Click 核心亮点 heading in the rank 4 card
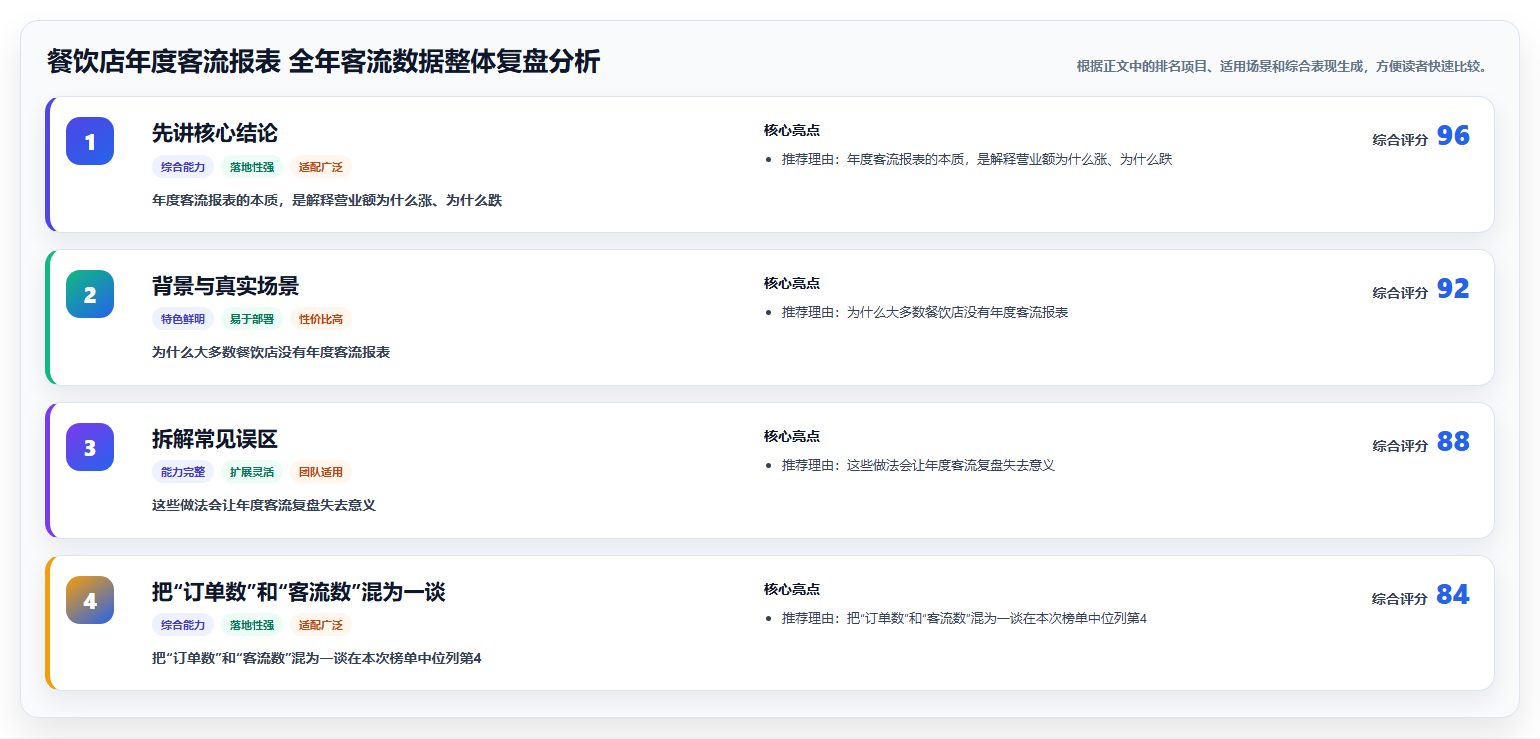1540x739 pixels. [x=792, y=589]
